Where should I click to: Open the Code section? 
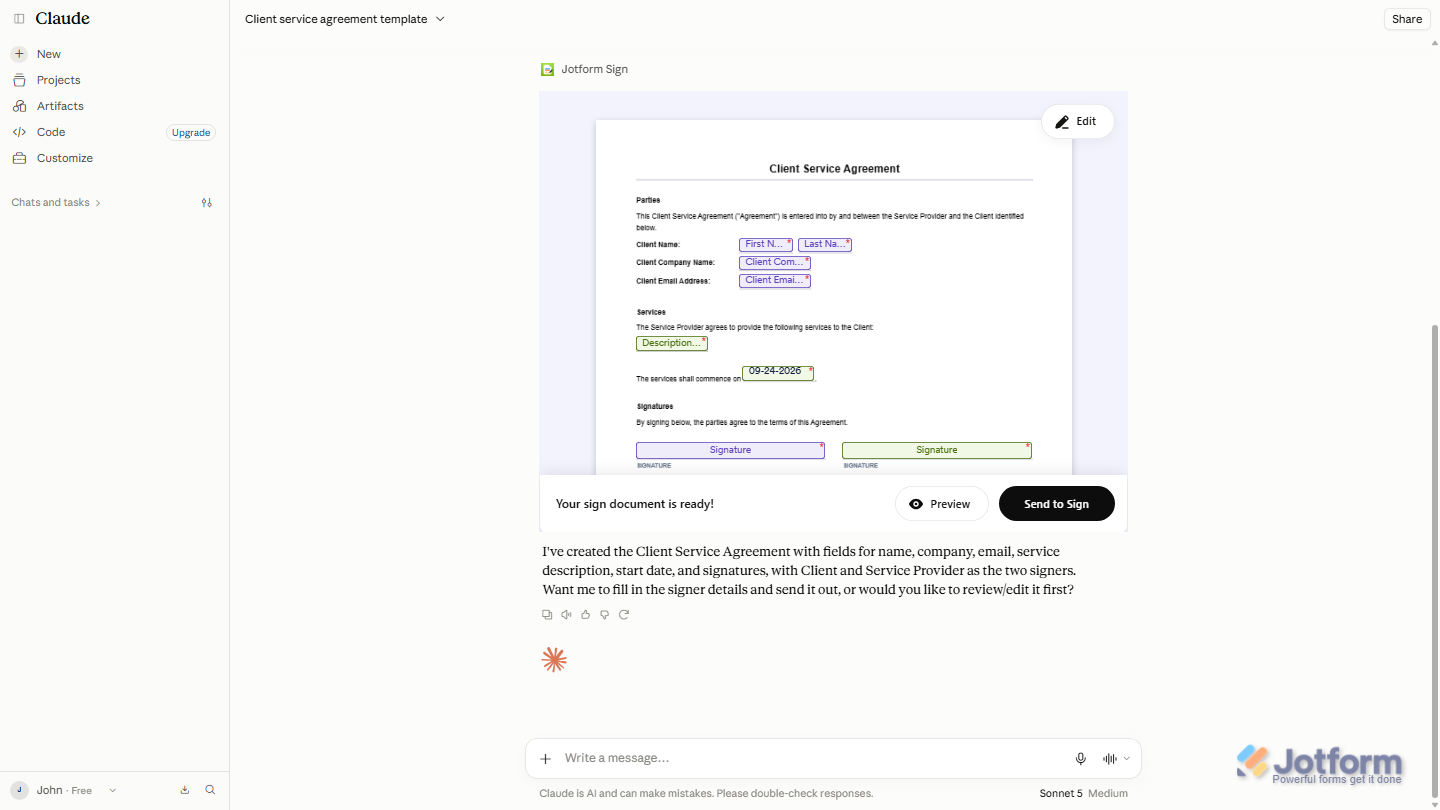pyautogui.click(x=51, y=132)
